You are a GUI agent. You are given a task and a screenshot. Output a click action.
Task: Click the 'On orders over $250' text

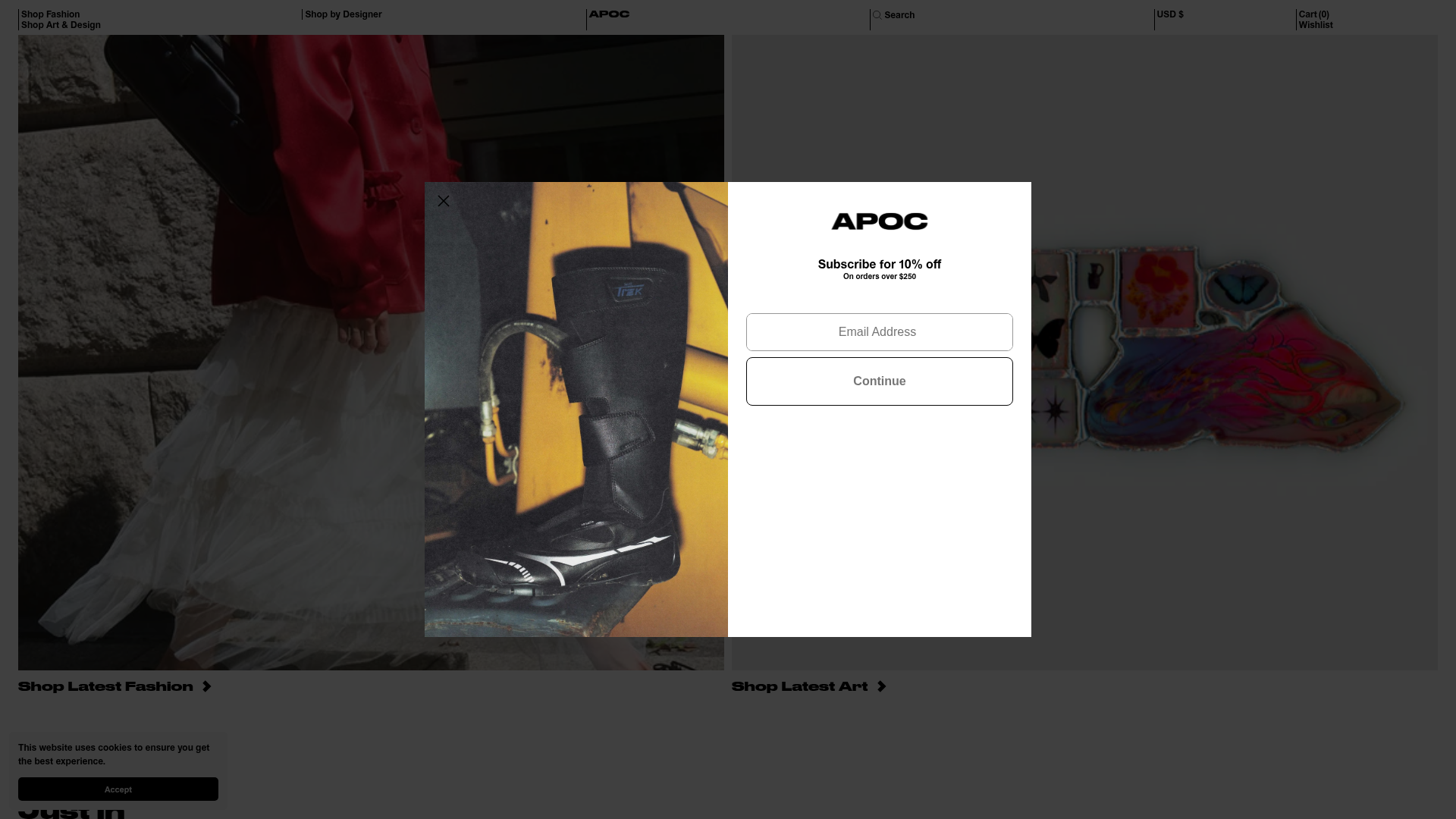point(880,277)
